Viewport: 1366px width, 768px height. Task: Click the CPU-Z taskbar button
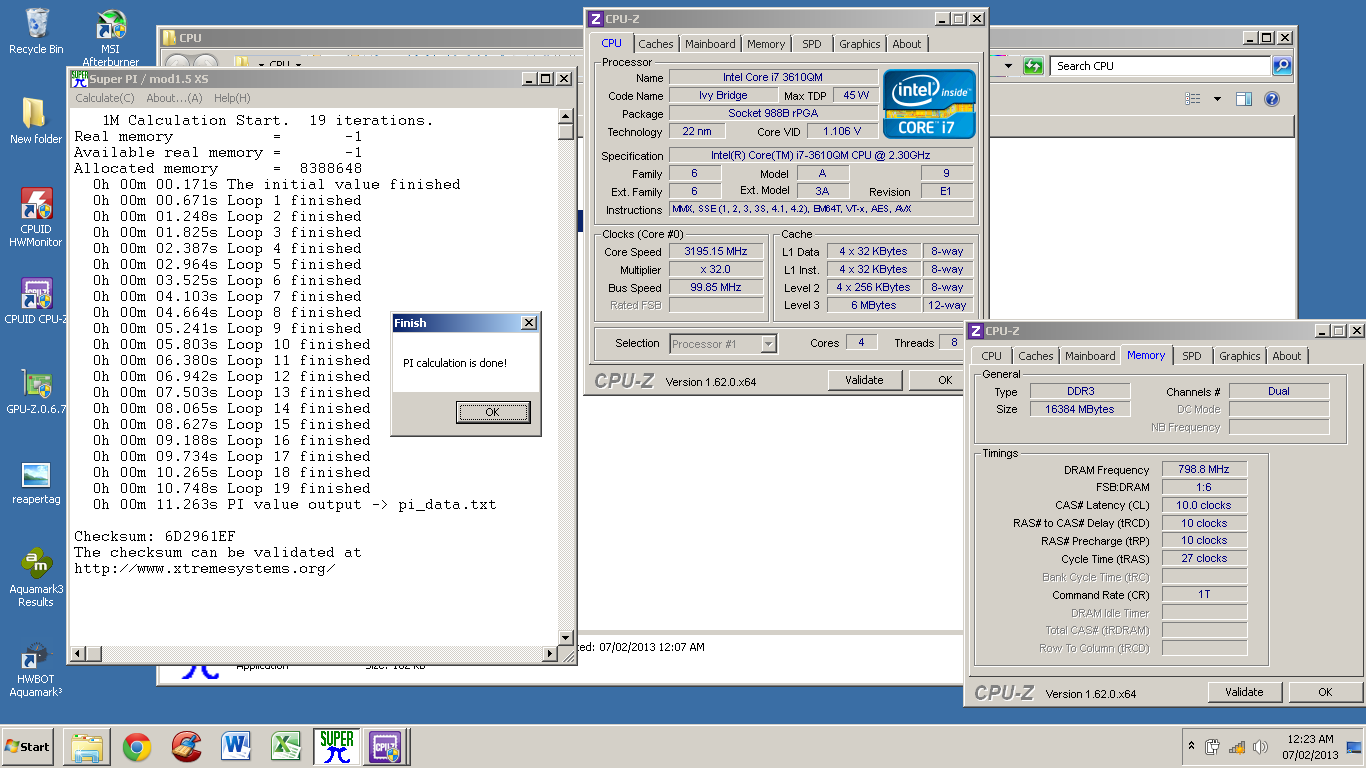coord(386,747)
